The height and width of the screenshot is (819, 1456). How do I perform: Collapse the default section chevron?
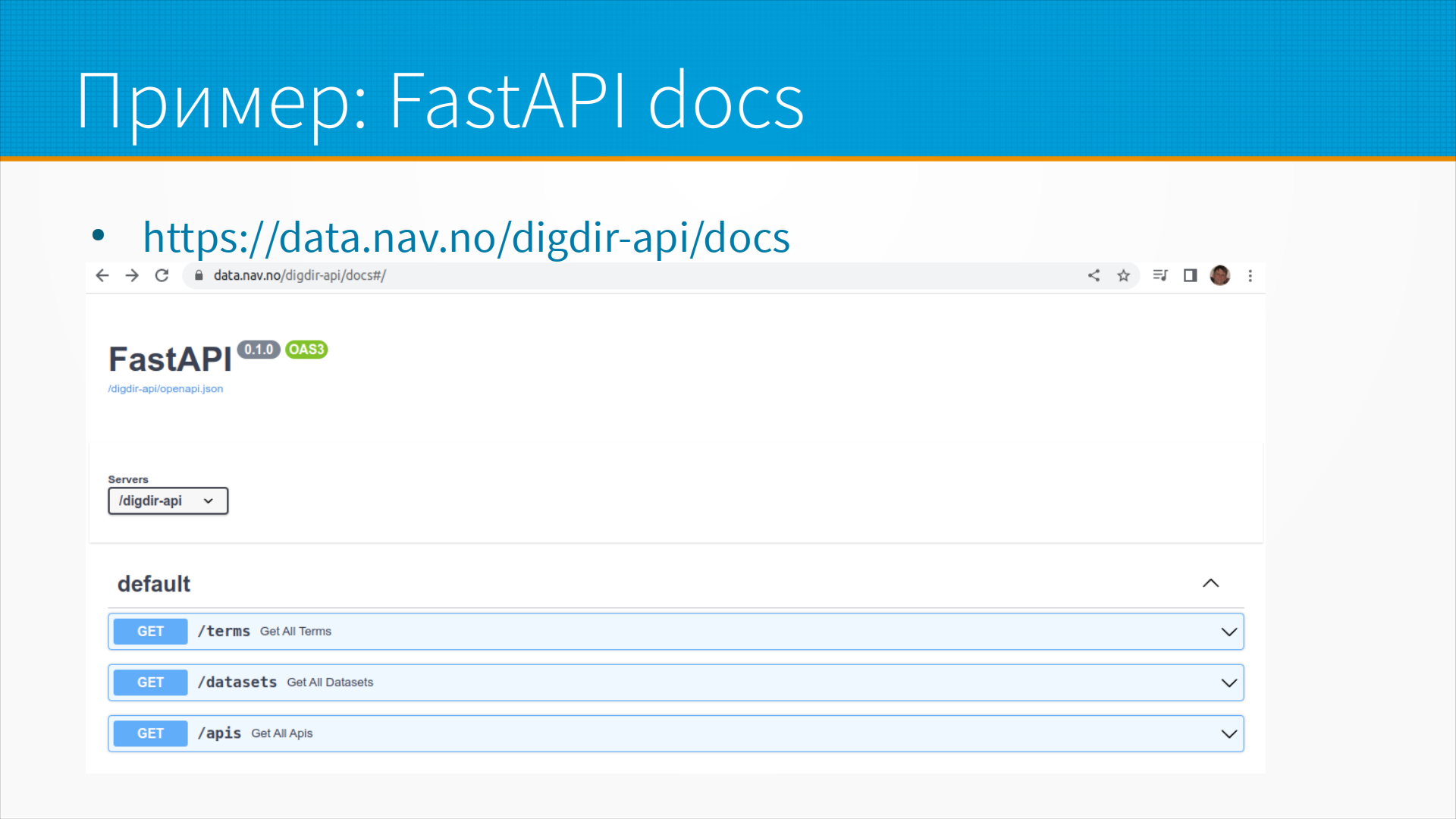1210,583
